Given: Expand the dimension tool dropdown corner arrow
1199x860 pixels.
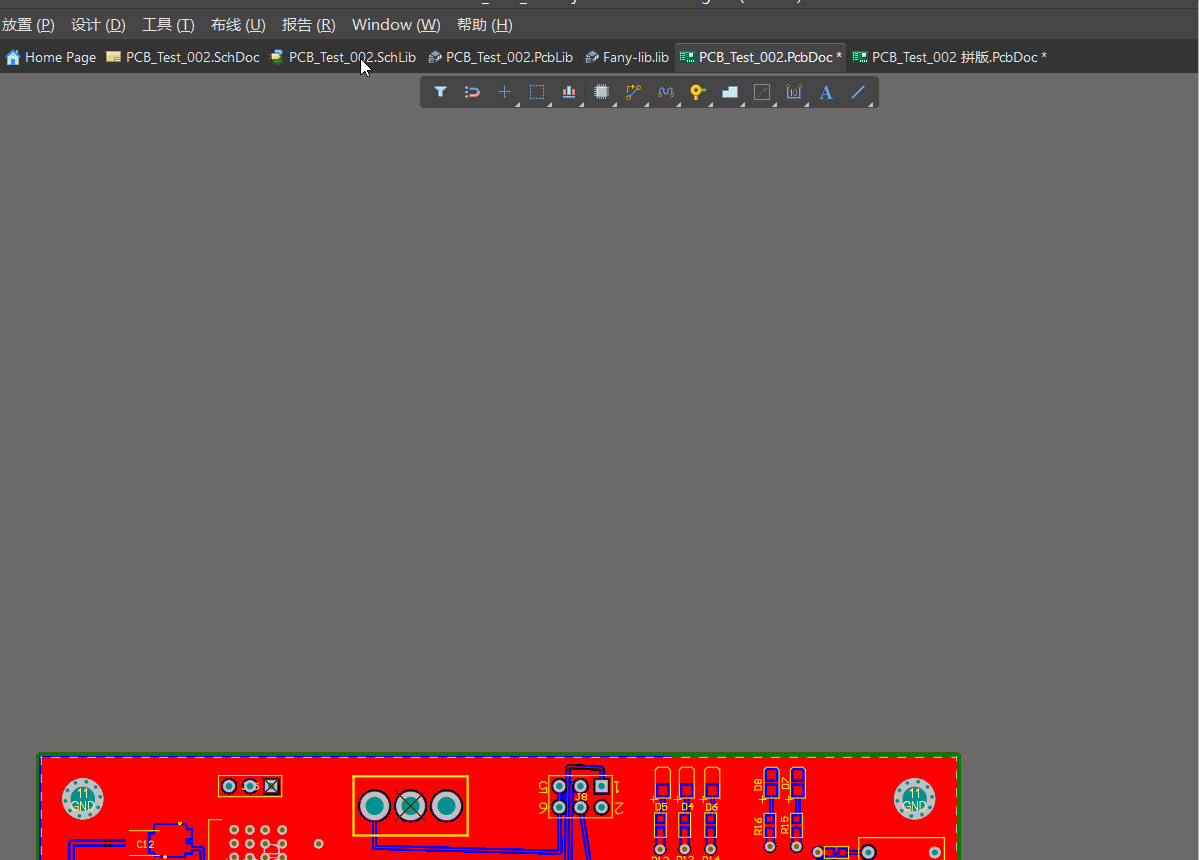Looking at the screenshot, I should pos(806,104).
